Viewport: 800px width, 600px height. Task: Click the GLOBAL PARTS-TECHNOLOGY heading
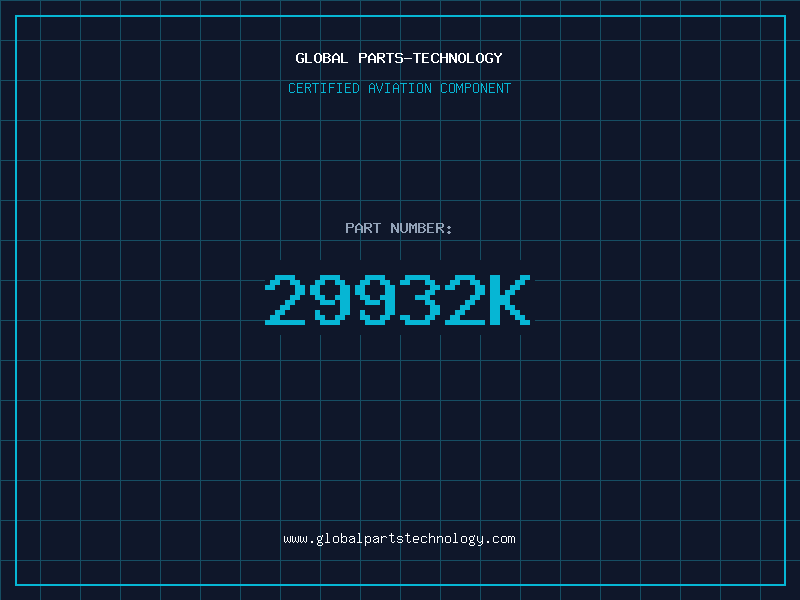399,58
